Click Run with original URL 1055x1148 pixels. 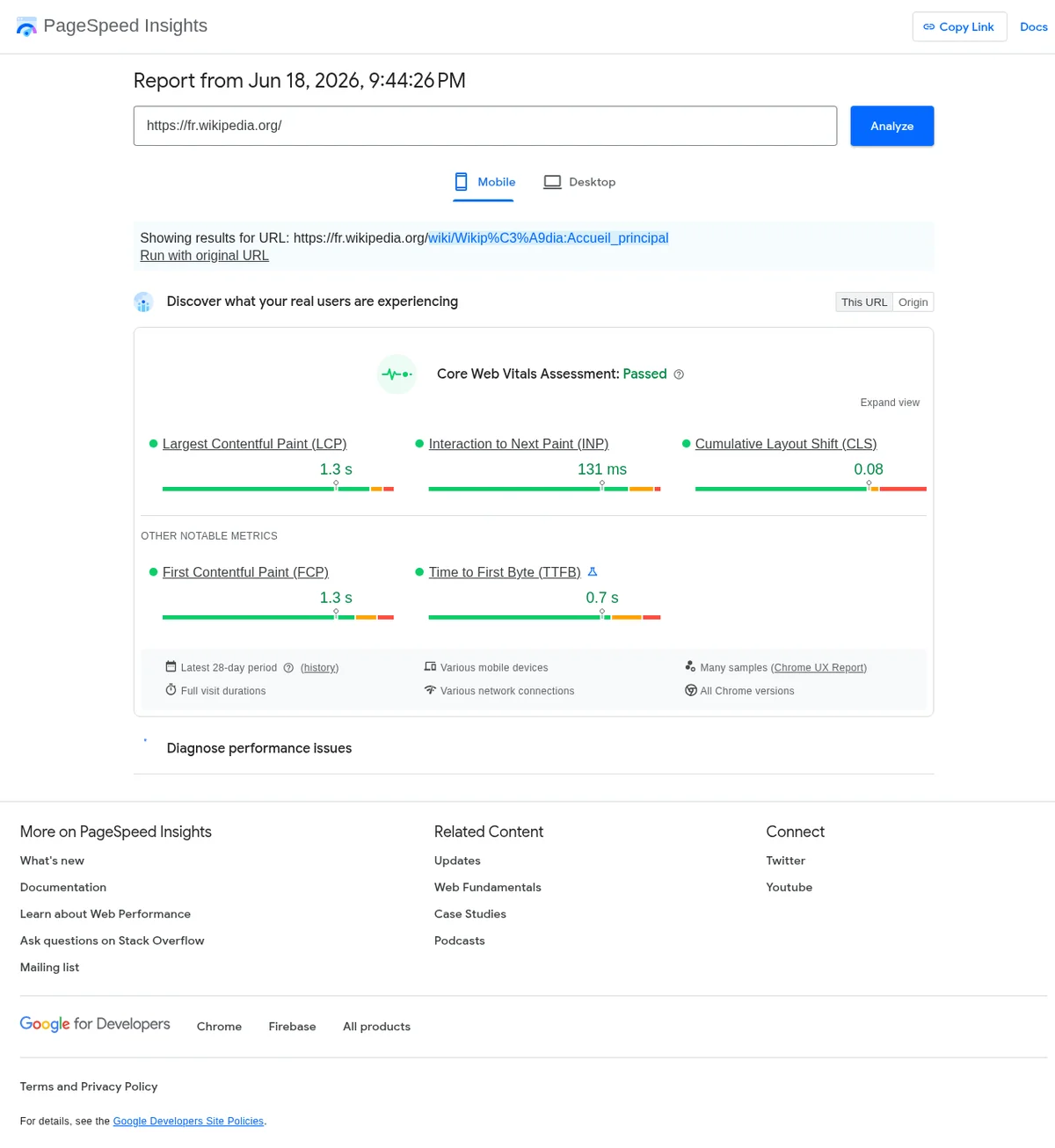(204, 256)
